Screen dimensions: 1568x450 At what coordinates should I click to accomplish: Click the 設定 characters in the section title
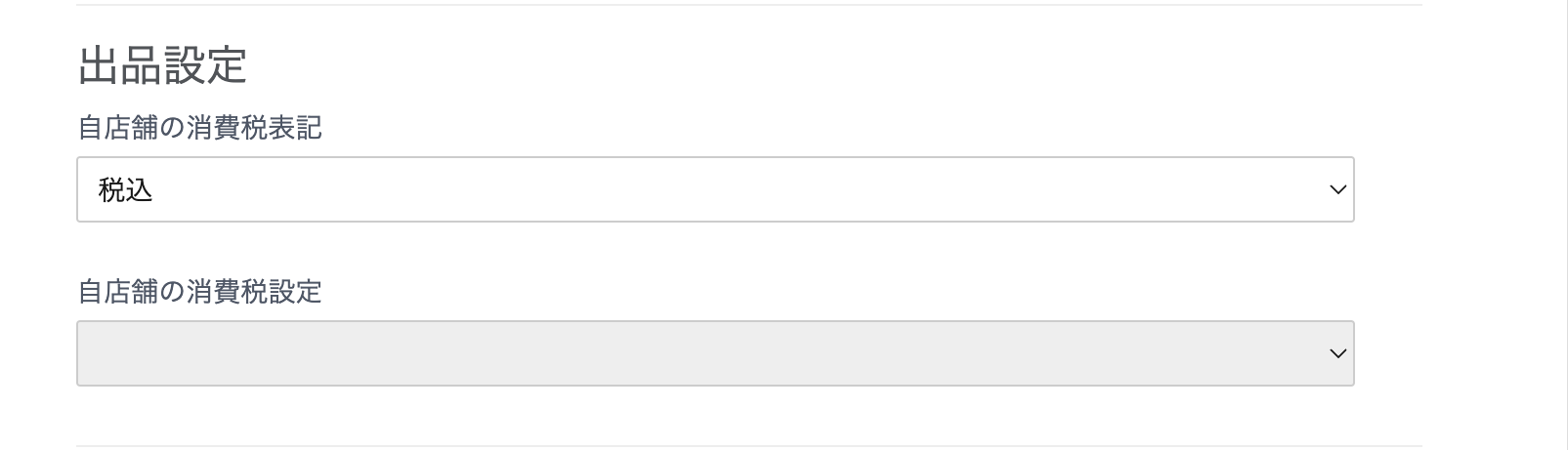(205, 65)
